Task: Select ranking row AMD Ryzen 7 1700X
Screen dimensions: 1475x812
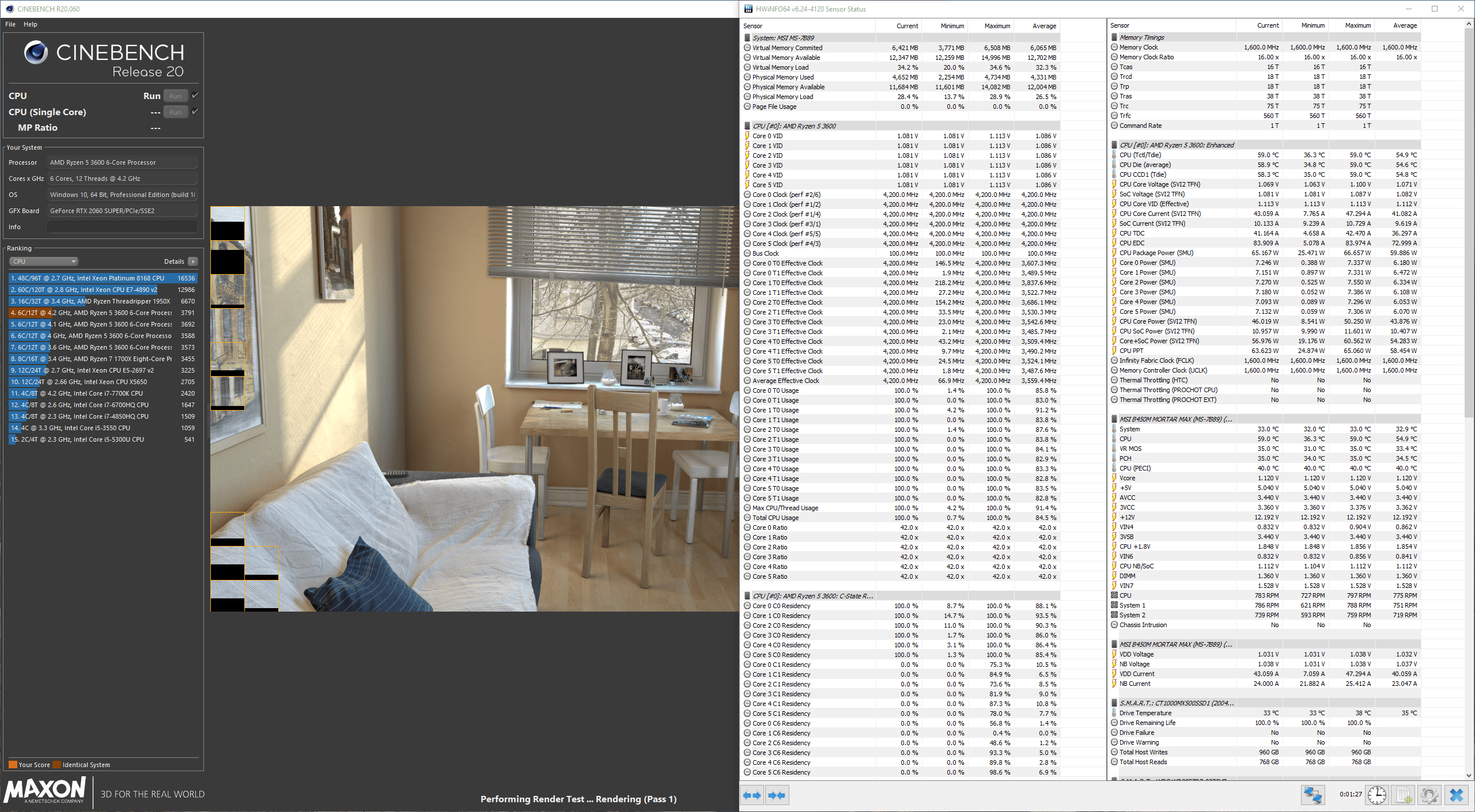Action: (x=103, y=359)
